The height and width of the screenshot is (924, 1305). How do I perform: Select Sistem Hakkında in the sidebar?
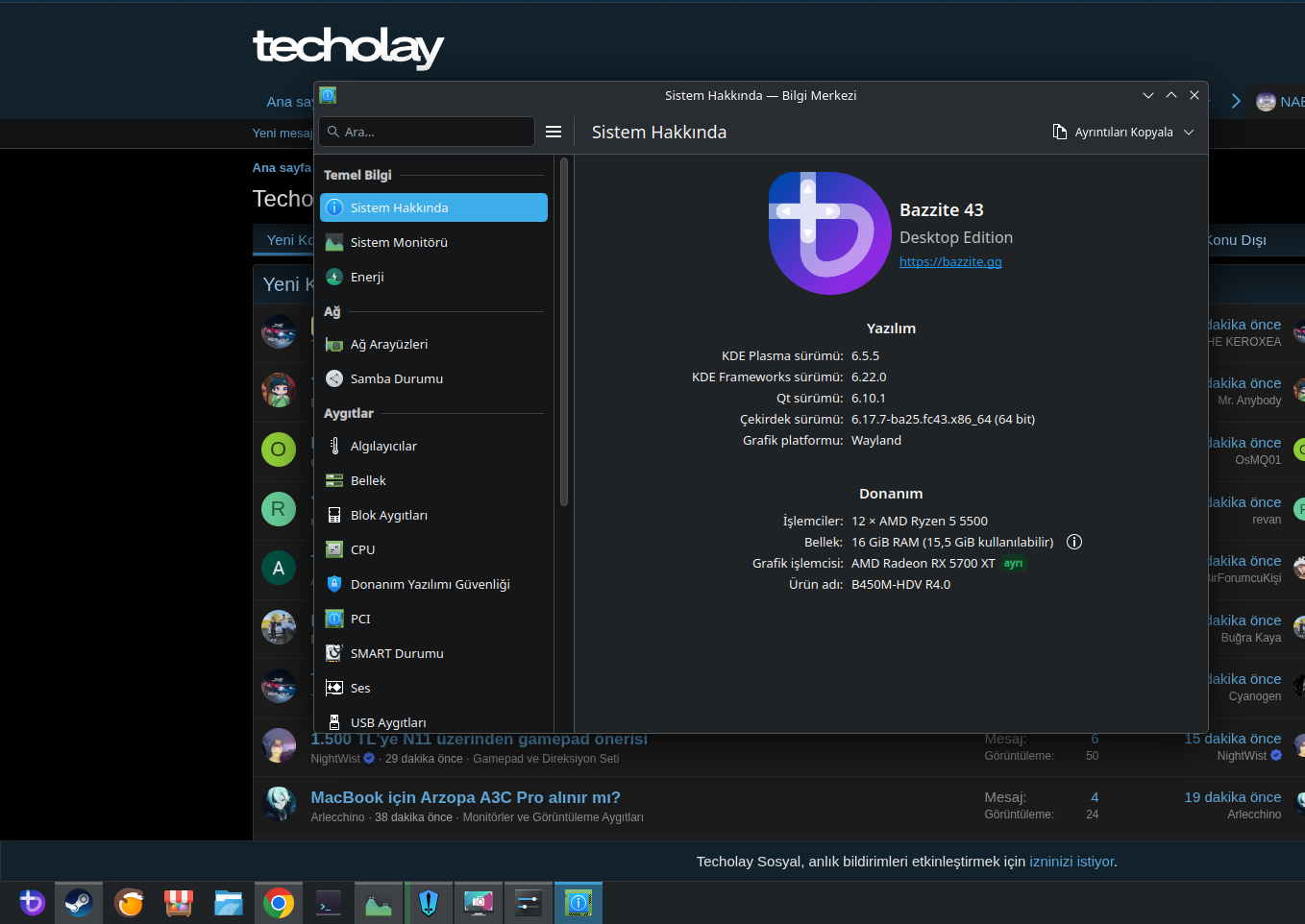tap(434, 207)
